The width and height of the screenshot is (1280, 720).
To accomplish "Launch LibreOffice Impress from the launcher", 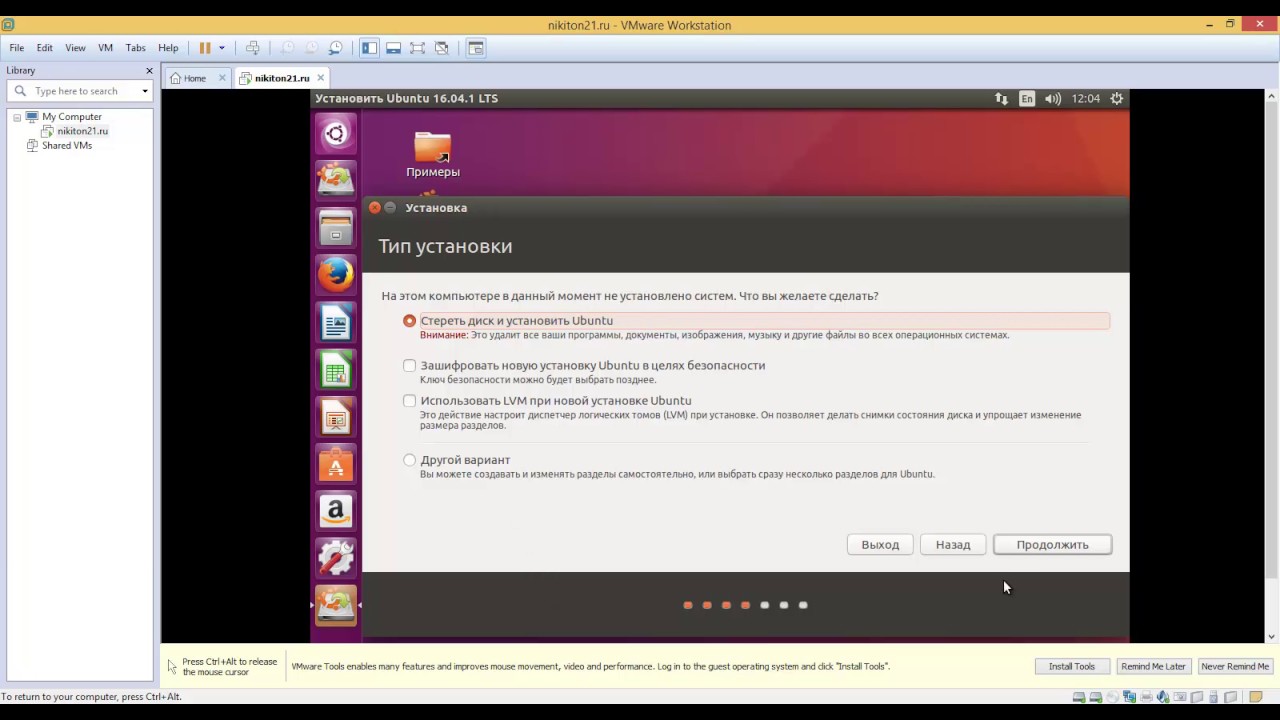I will tap(336, 417).
